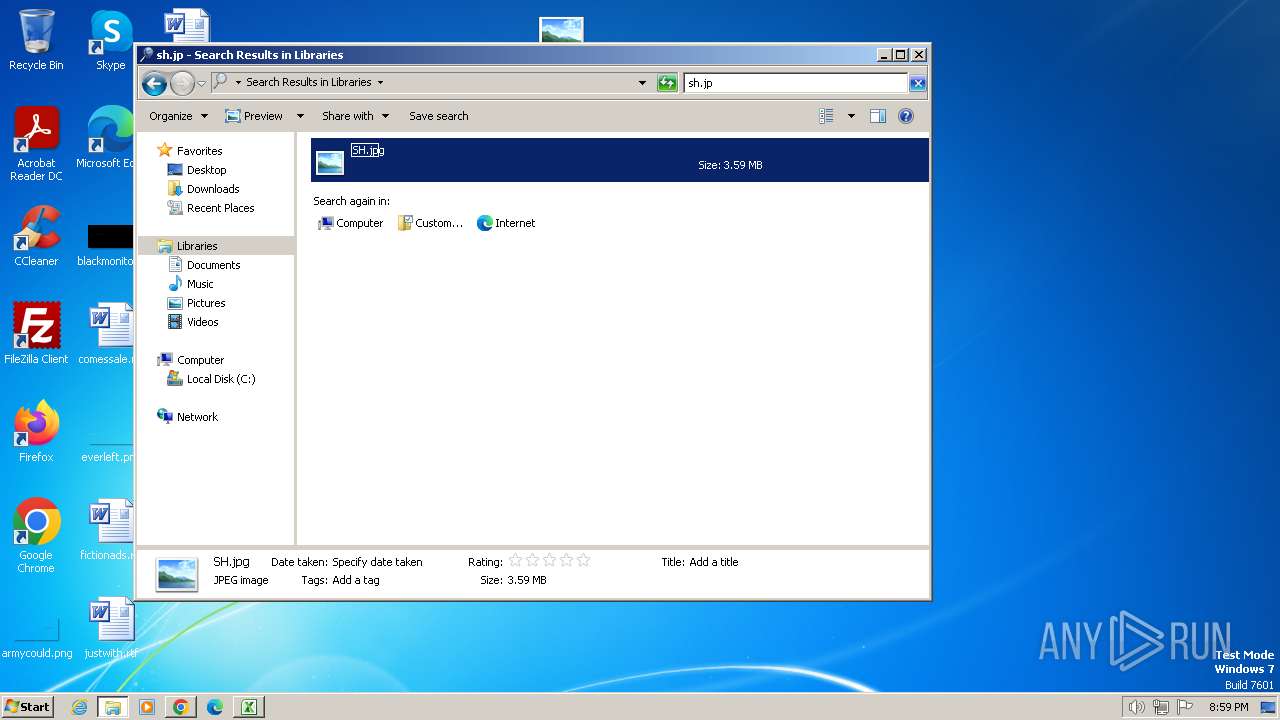Open Music library
1280x720 pixels.
pyautogui.click(x=200, y=284)
